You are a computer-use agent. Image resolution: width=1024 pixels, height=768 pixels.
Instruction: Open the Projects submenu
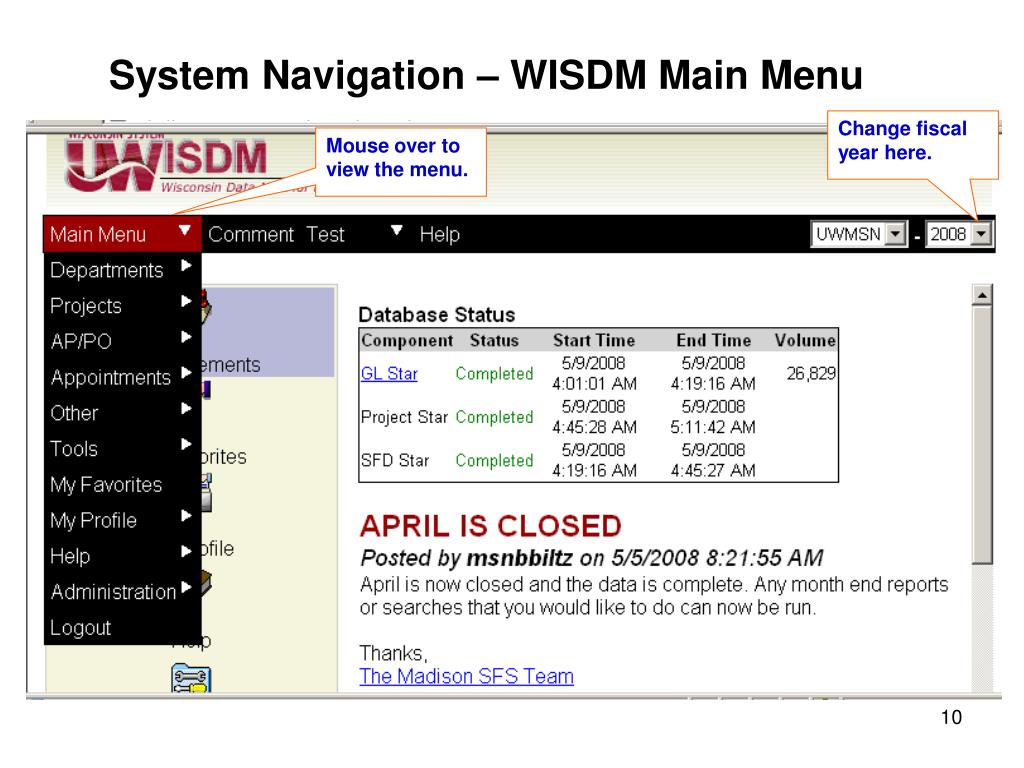click(x=121, y=306)
